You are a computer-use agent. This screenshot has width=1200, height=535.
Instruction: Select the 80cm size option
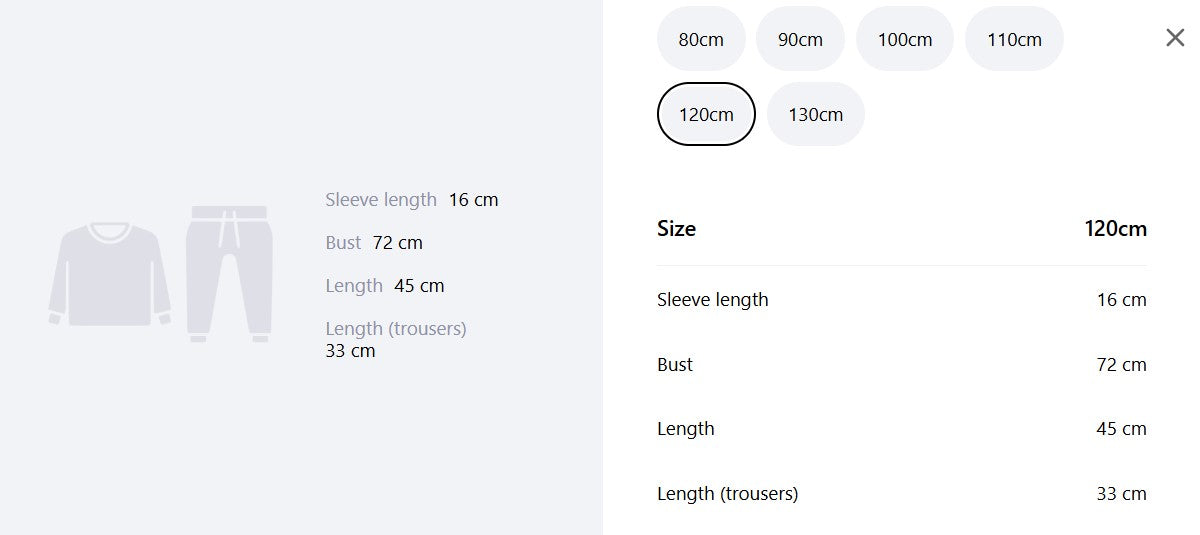pyautogui.click(x=701, y=39)
